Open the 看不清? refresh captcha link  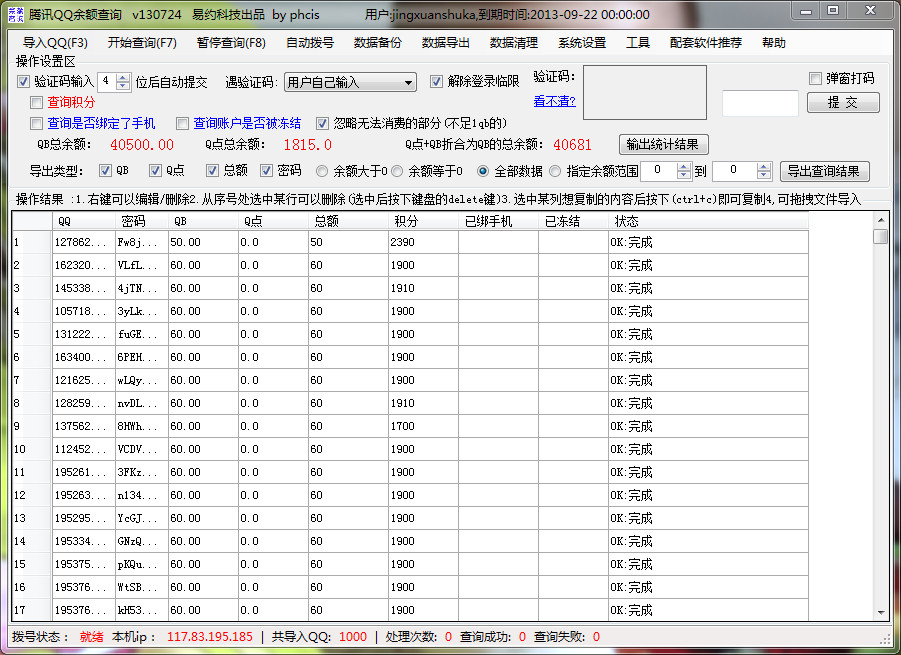pos(554,102)
